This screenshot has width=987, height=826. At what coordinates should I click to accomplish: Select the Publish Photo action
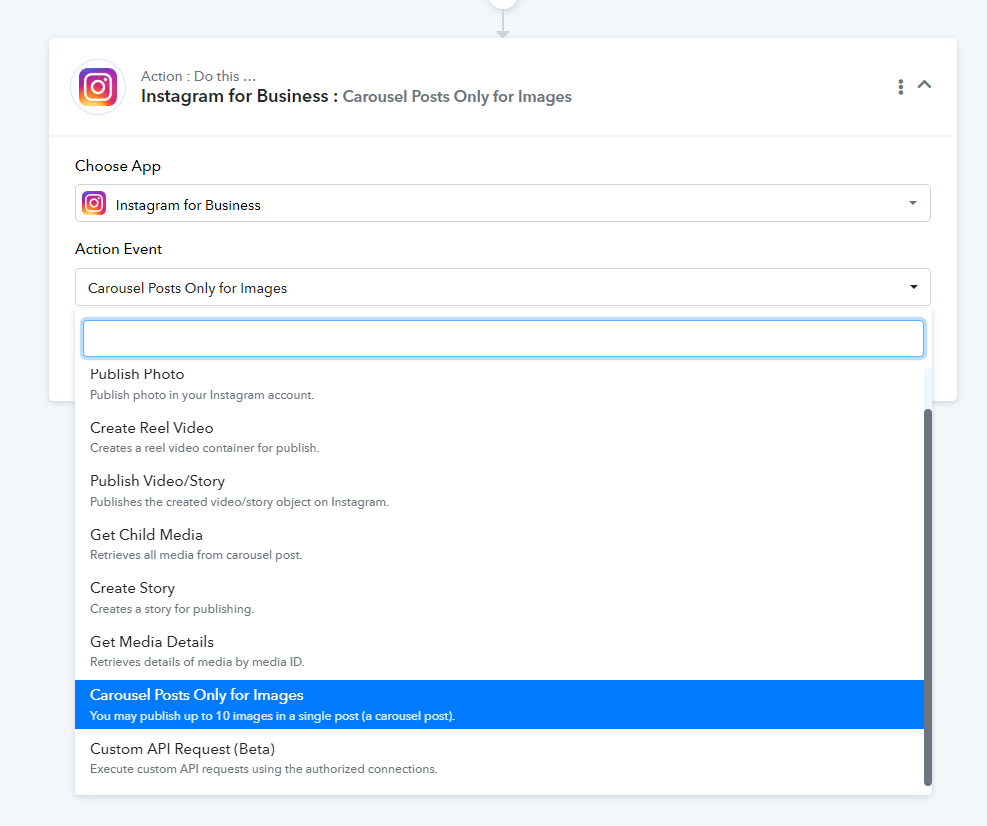(499, 384)
